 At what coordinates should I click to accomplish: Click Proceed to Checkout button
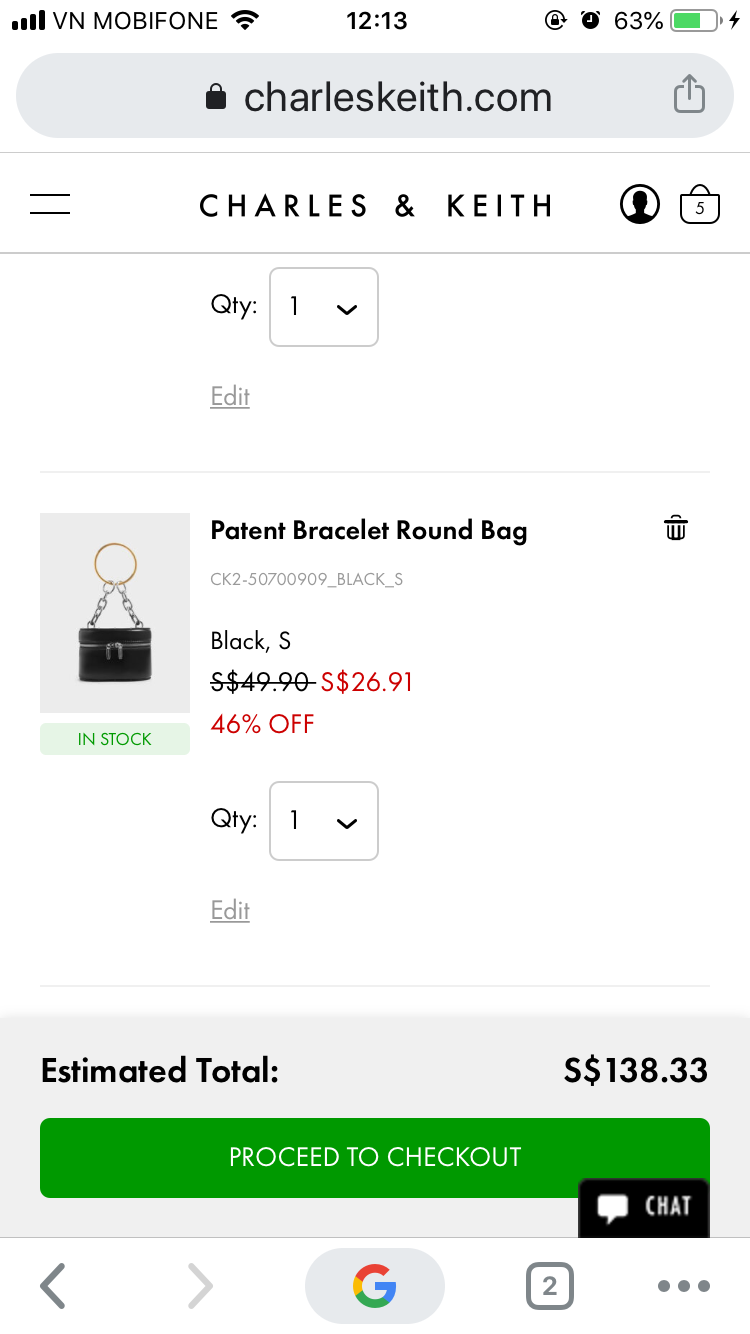pyautogui.click(x=374, y=1157)
